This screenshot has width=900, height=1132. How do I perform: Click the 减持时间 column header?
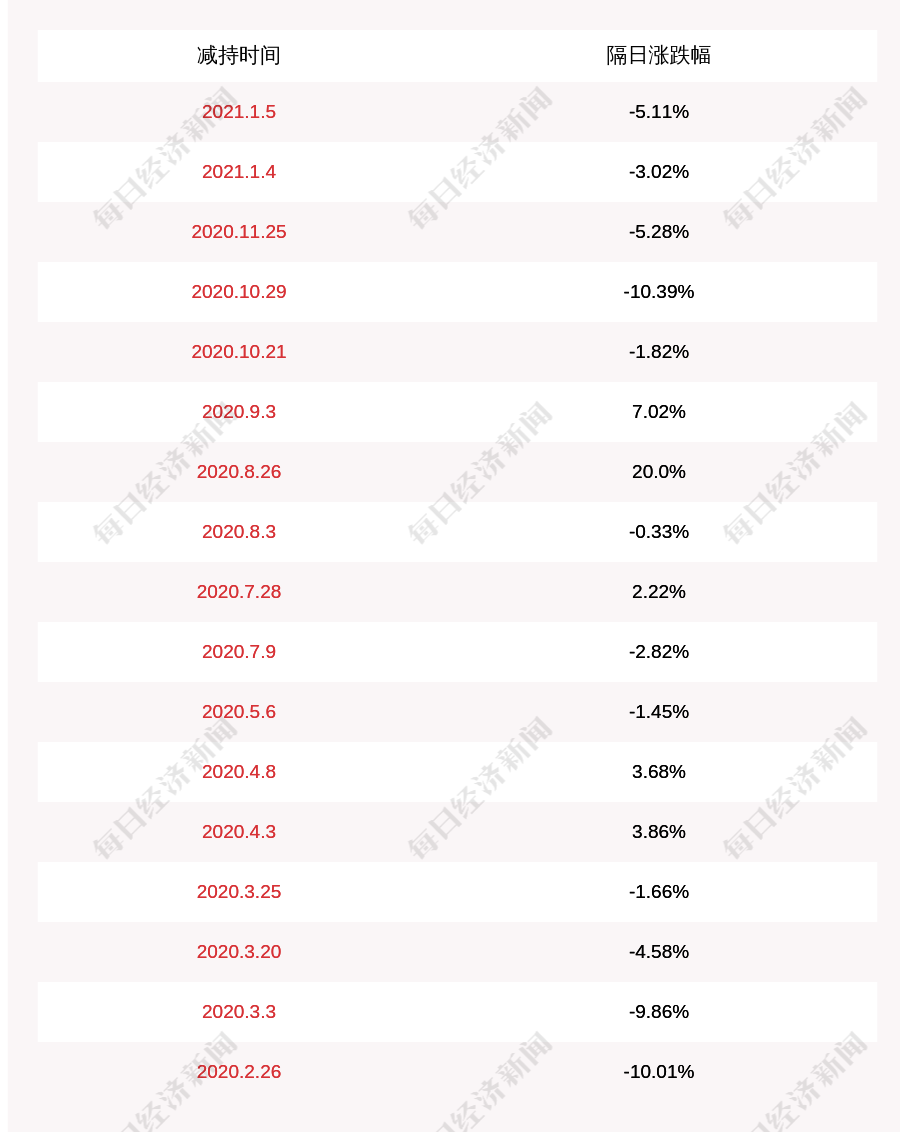(x=239, y=56)
